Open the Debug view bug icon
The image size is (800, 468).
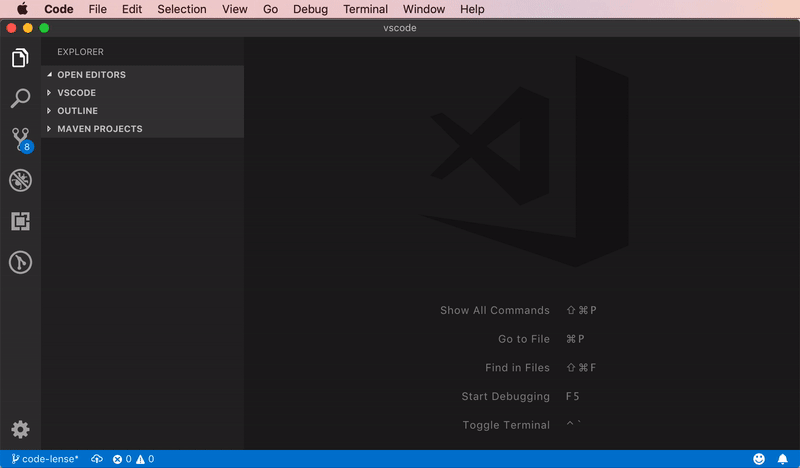tap(20, 180)
